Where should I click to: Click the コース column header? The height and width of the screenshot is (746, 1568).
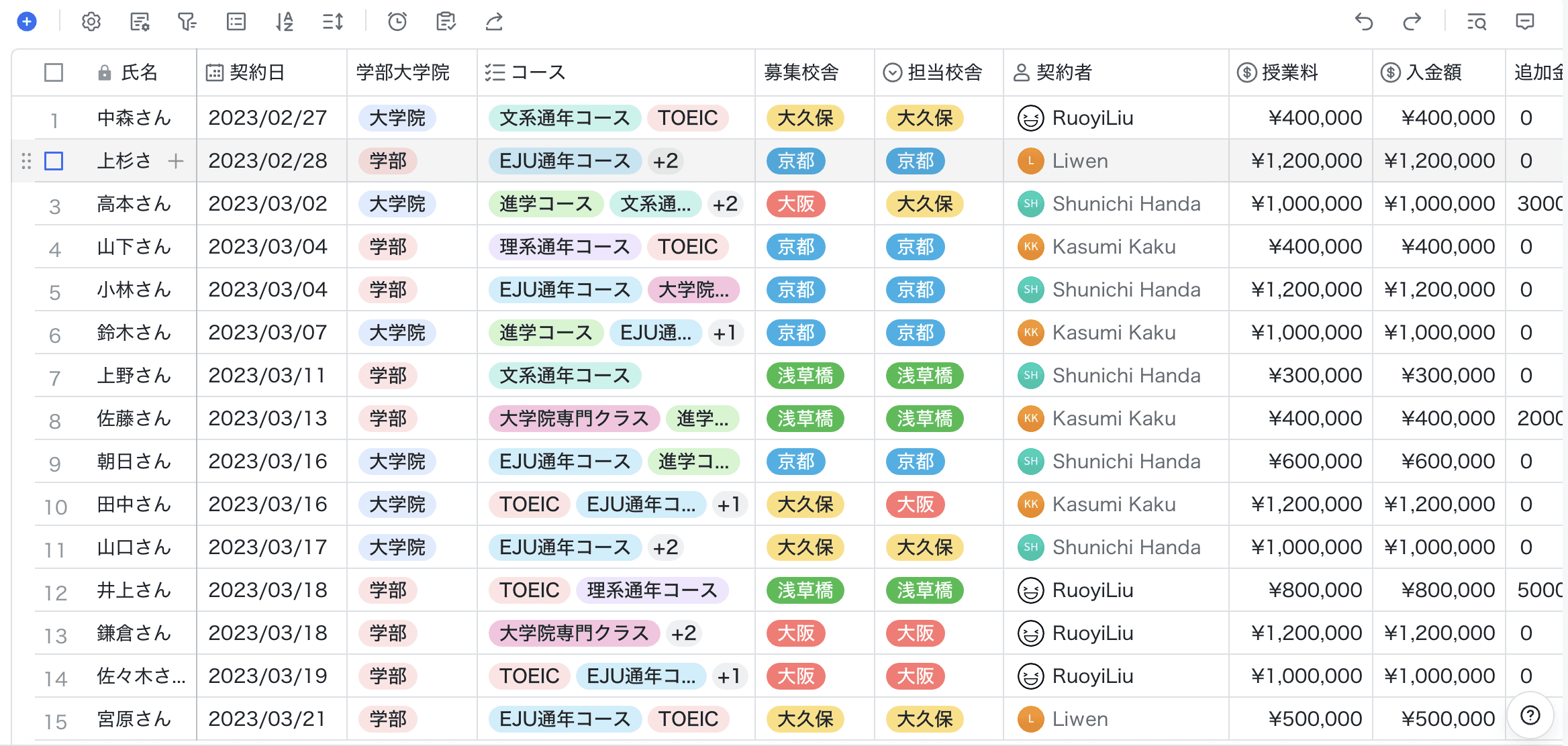[x=537, y=72]
